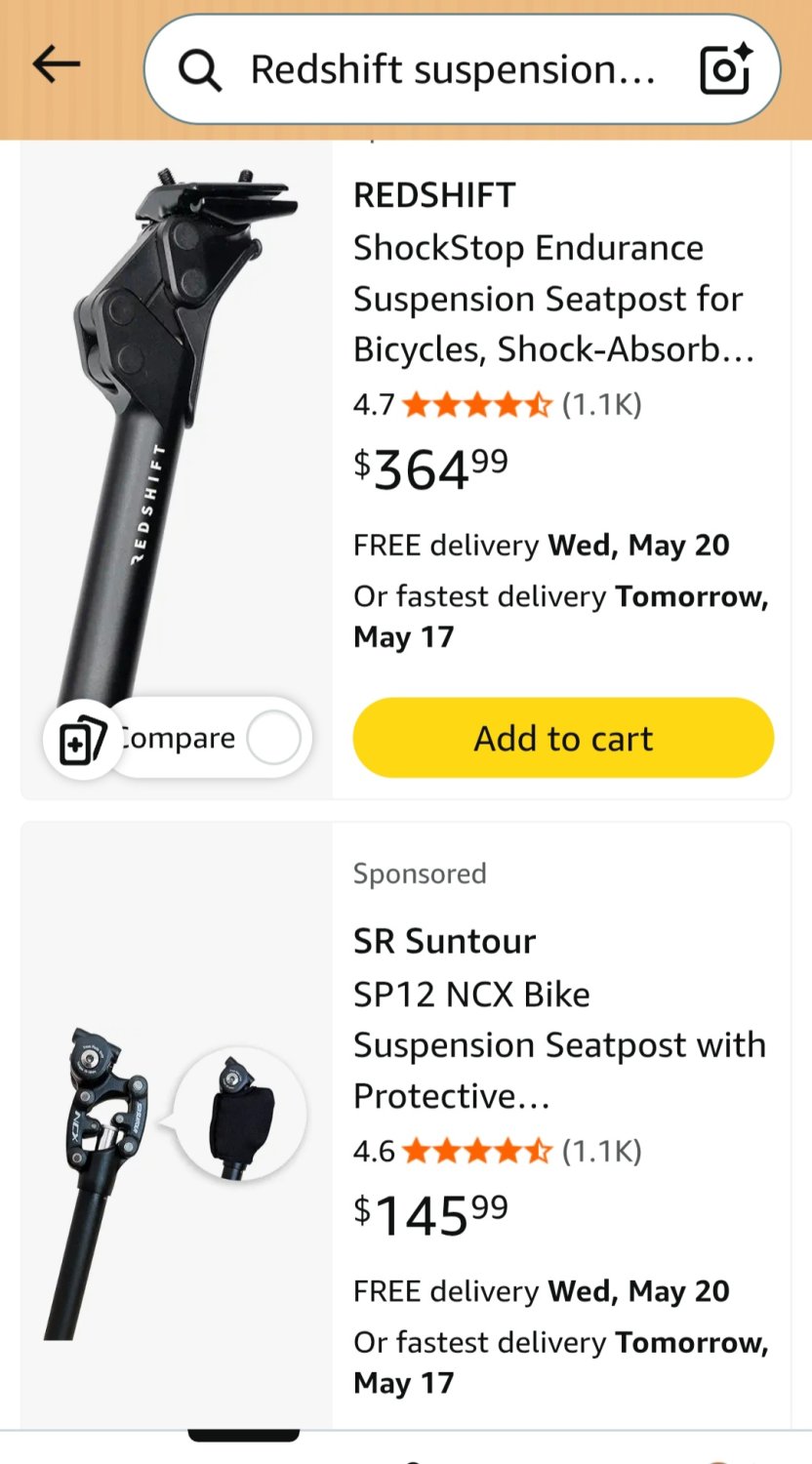The width and height of the screenshot is (812, 1464).
Task: Tap the $145.99 price
Action: pyautogui.click(x=430, y=1214)
